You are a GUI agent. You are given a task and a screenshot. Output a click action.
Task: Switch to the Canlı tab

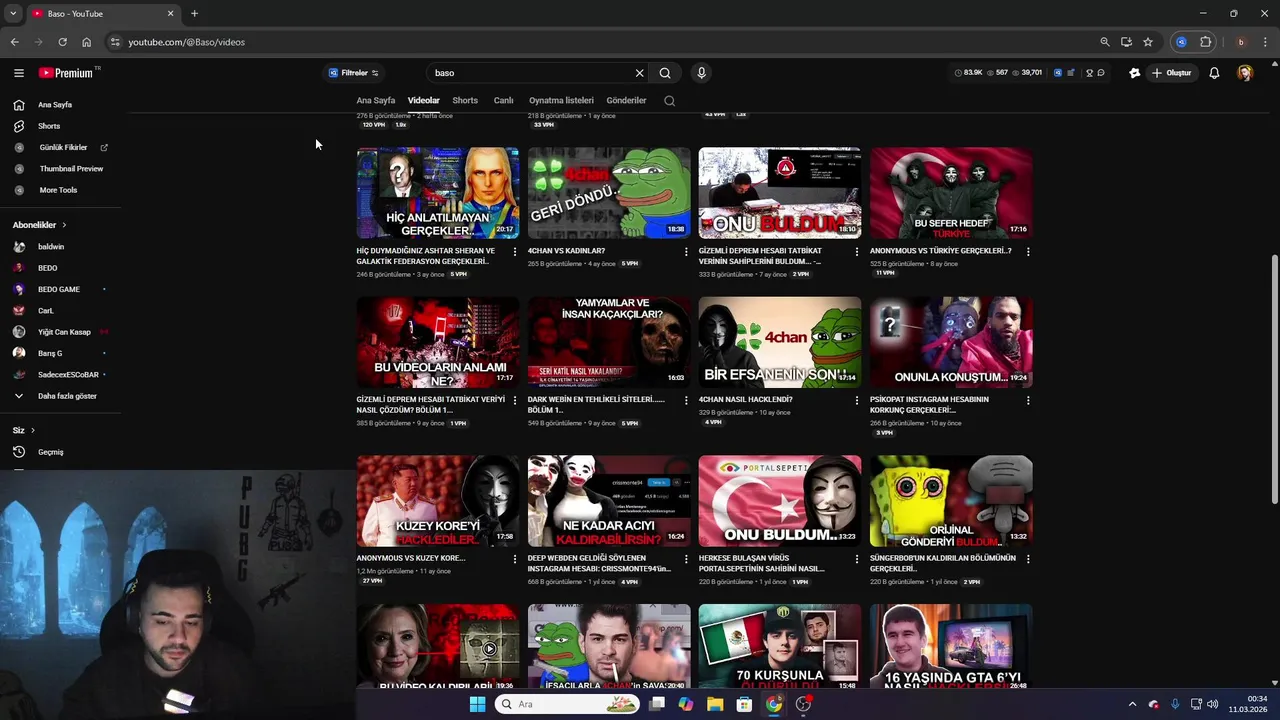(503, 100)
